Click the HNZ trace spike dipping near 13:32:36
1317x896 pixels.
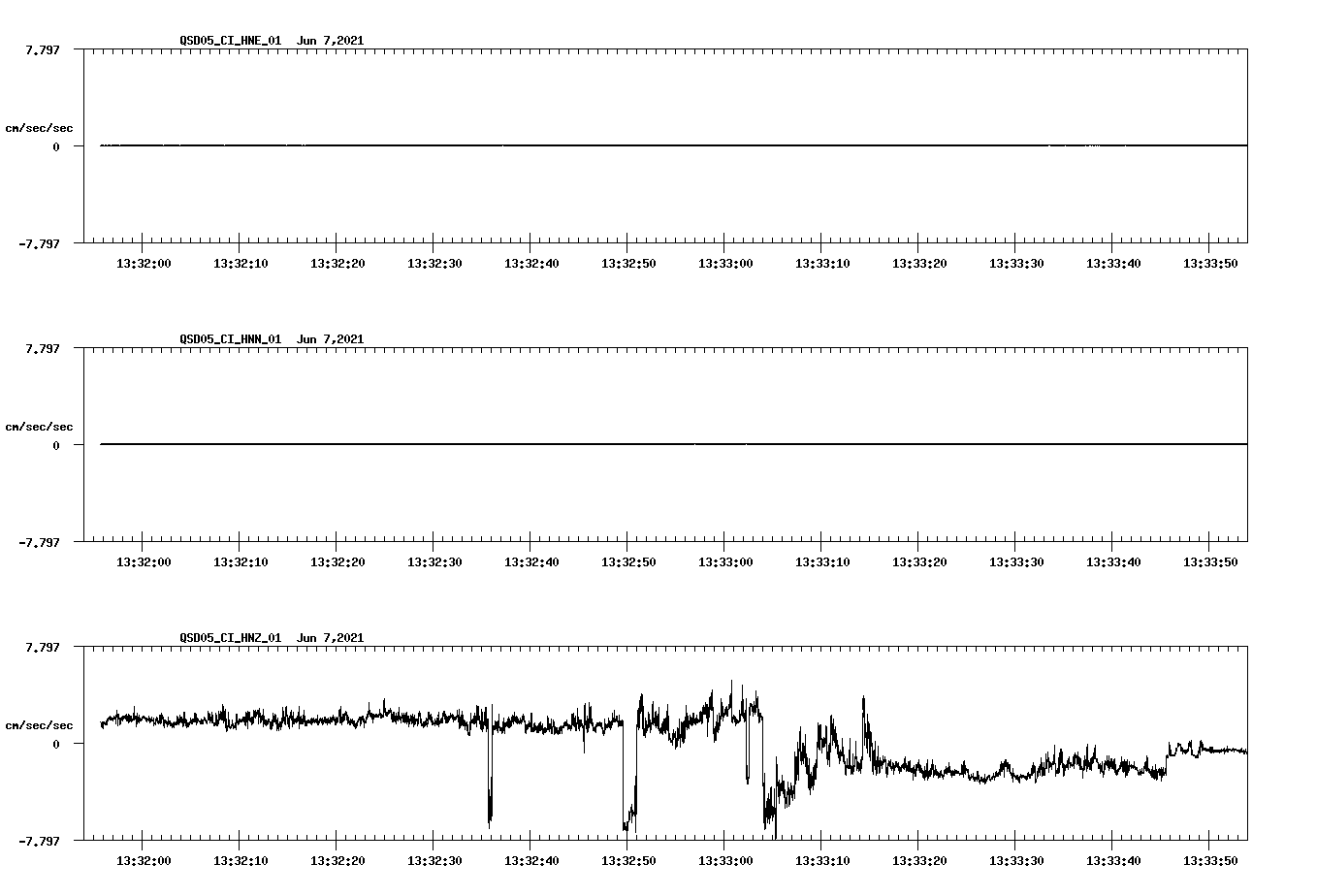point(490,776)
